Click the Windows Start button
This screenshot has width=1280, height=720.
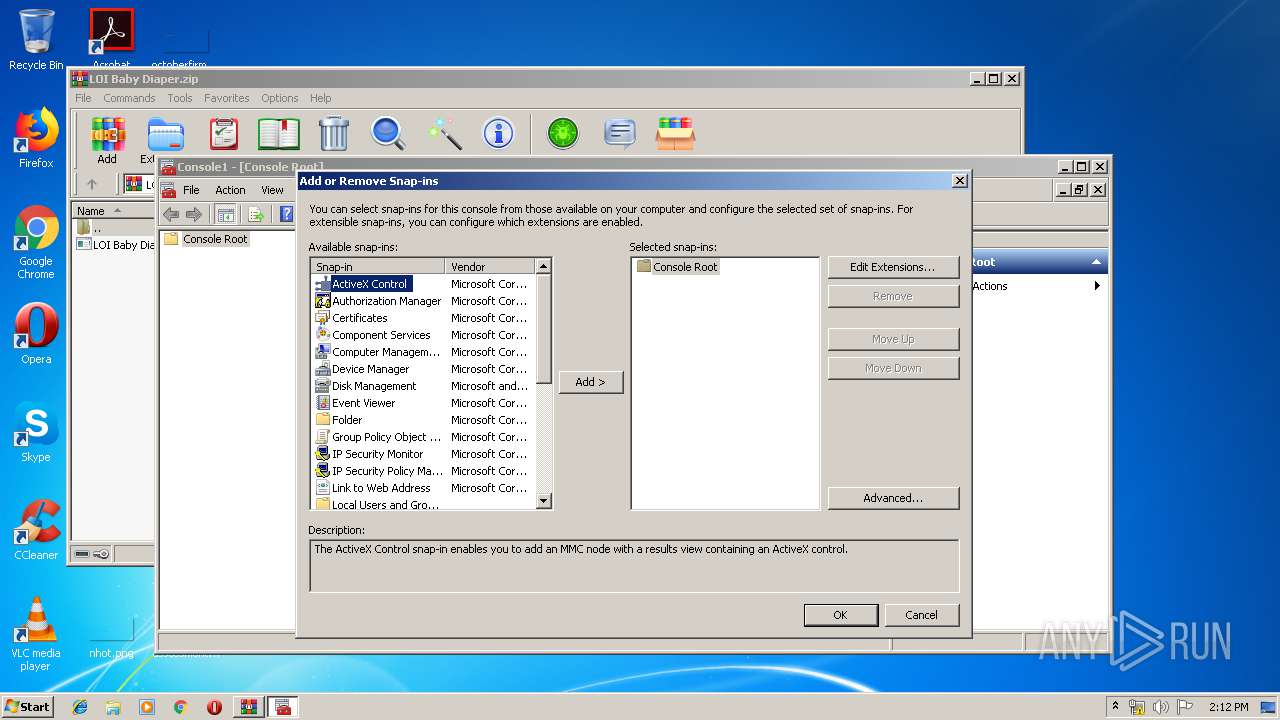pos(27,707)
